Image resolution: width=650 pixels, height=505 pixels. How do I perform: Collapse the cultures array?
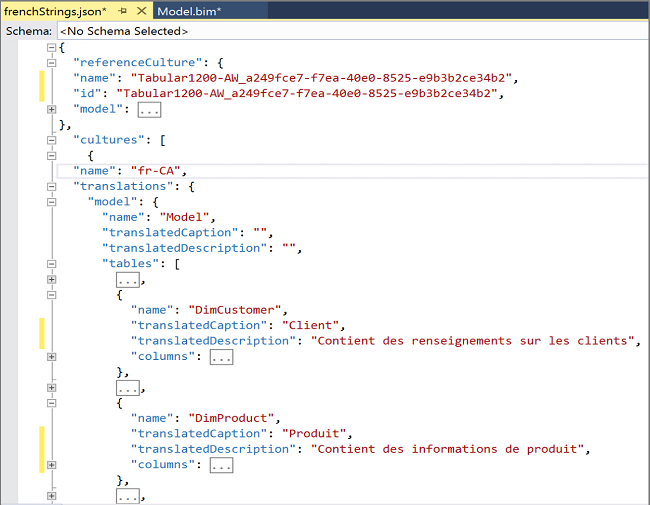51,140
